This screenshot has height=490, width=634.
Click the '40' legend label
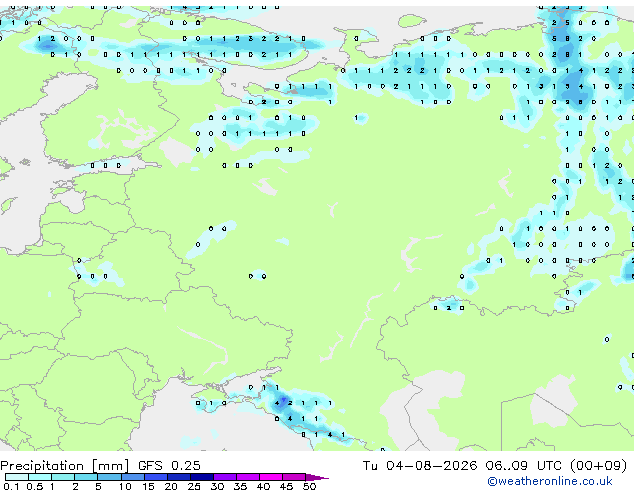[x=263, y=486]
